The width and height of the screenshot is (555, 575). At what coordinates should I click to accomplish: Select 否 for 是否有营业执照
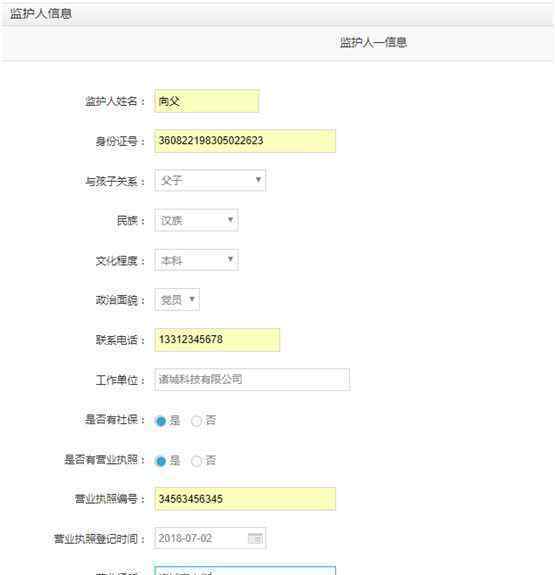click(x=196, y=461)
